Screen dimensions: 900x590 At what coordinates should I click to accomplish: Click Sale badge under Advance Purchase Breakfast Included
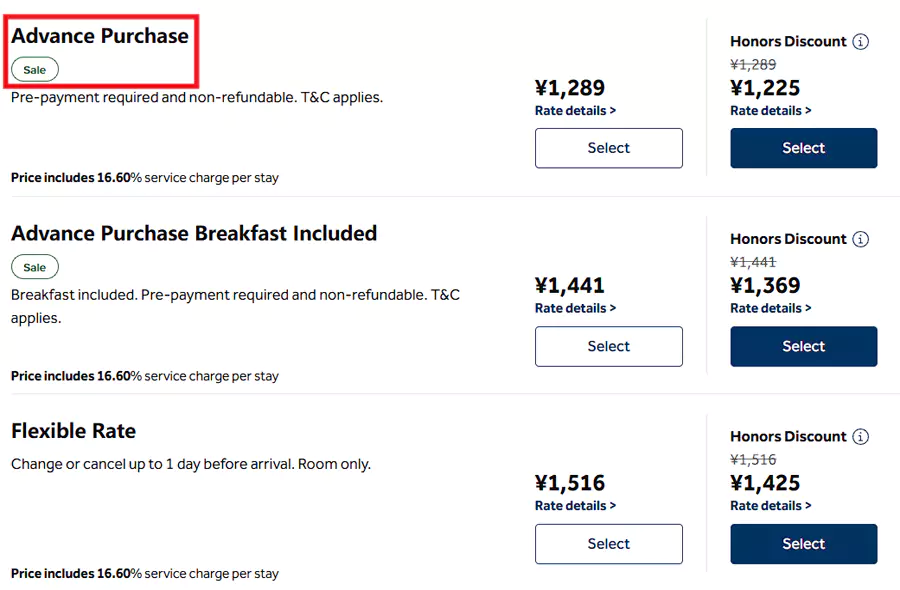coord(35,267)
